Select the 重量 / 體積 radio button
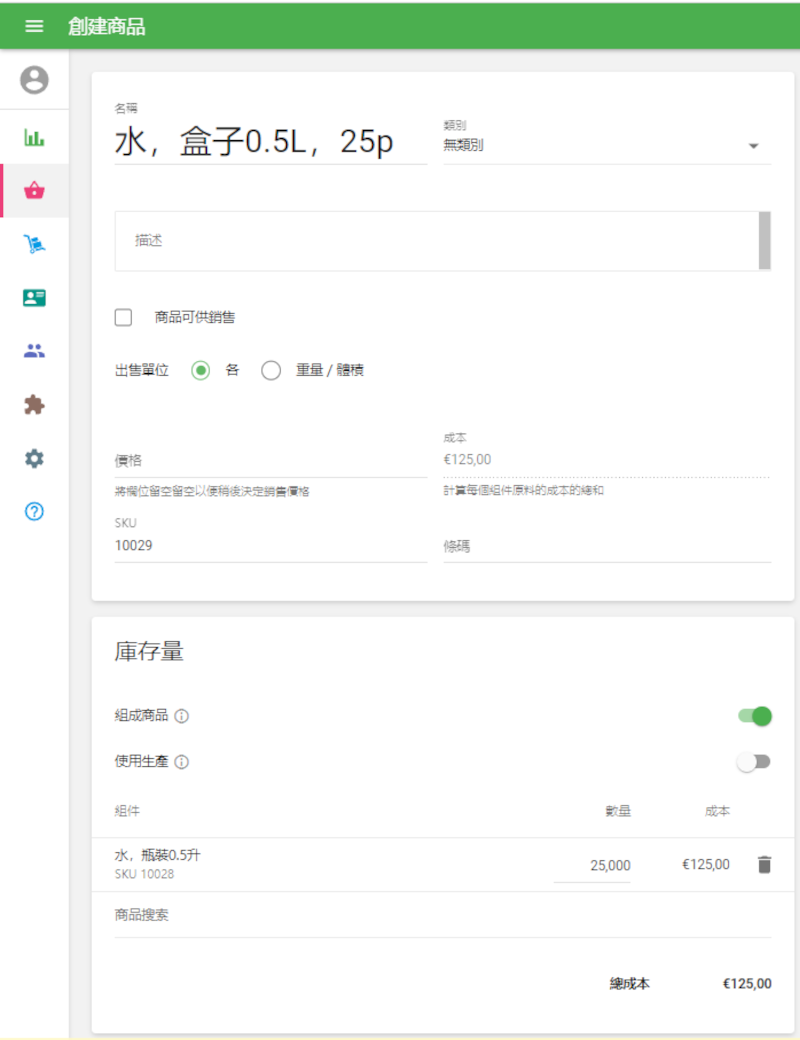Image resolution: width=800 pixels, height=1040 pixels. tap(271, 370)
